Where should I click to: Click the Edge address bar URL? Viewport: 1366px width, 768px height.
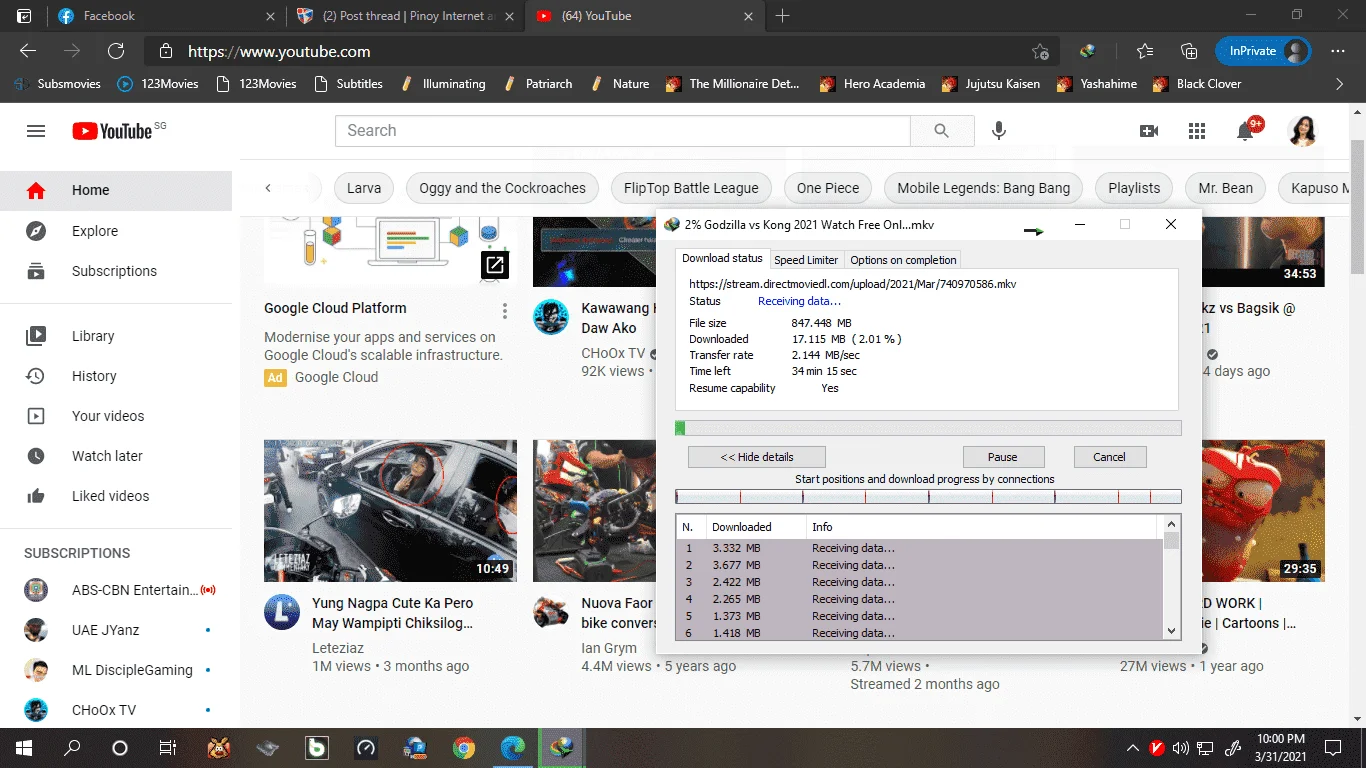(279, 51)
